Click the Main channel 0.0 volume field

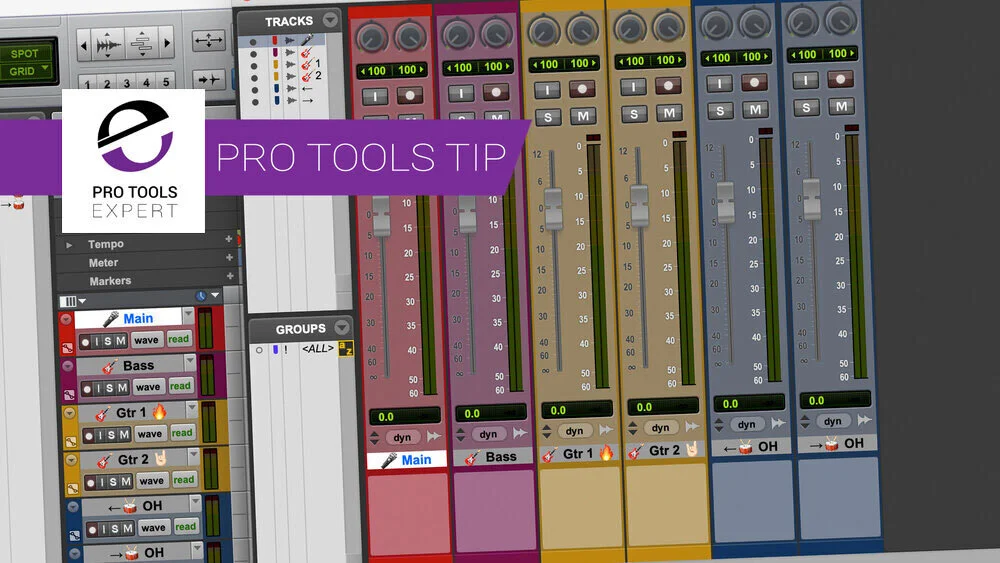pyautogui.click(x=404, y=416)
